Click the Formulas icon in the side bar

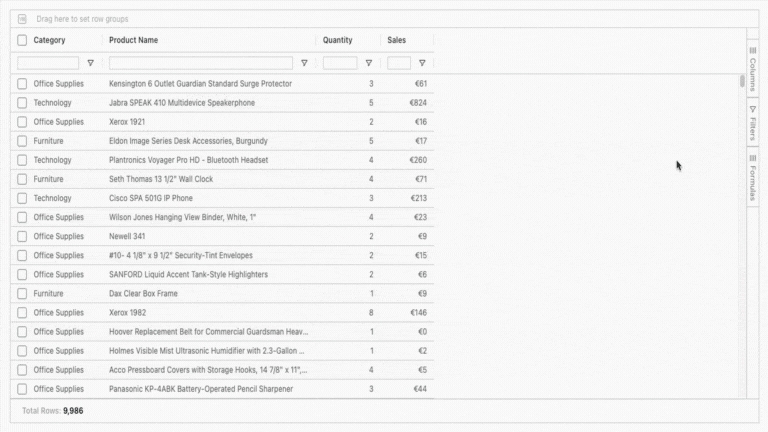[x=752, y=158]
